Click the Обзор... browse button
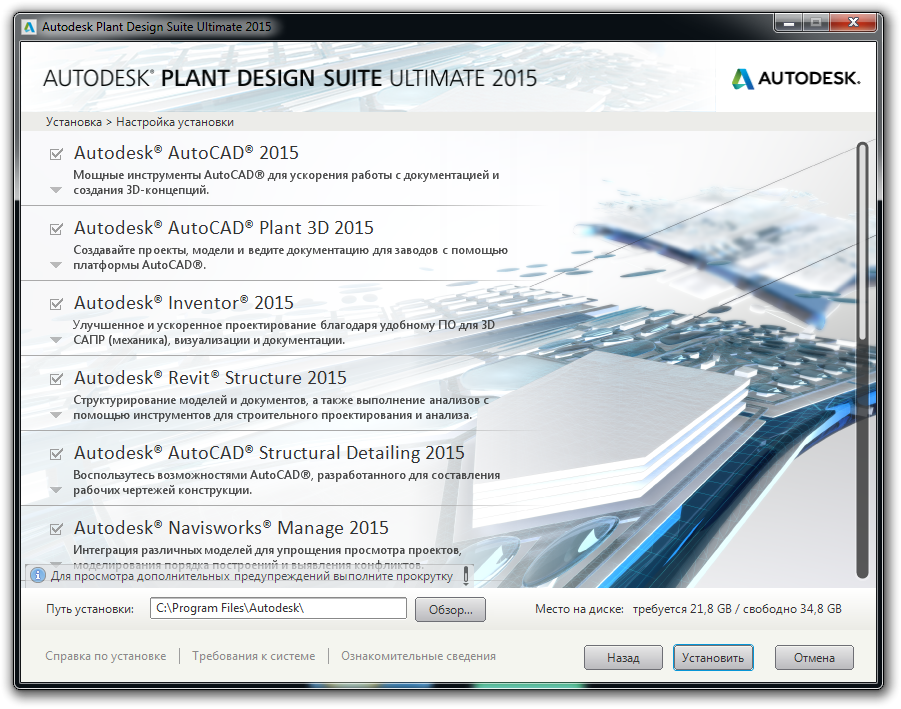 [x=450, y=610]
